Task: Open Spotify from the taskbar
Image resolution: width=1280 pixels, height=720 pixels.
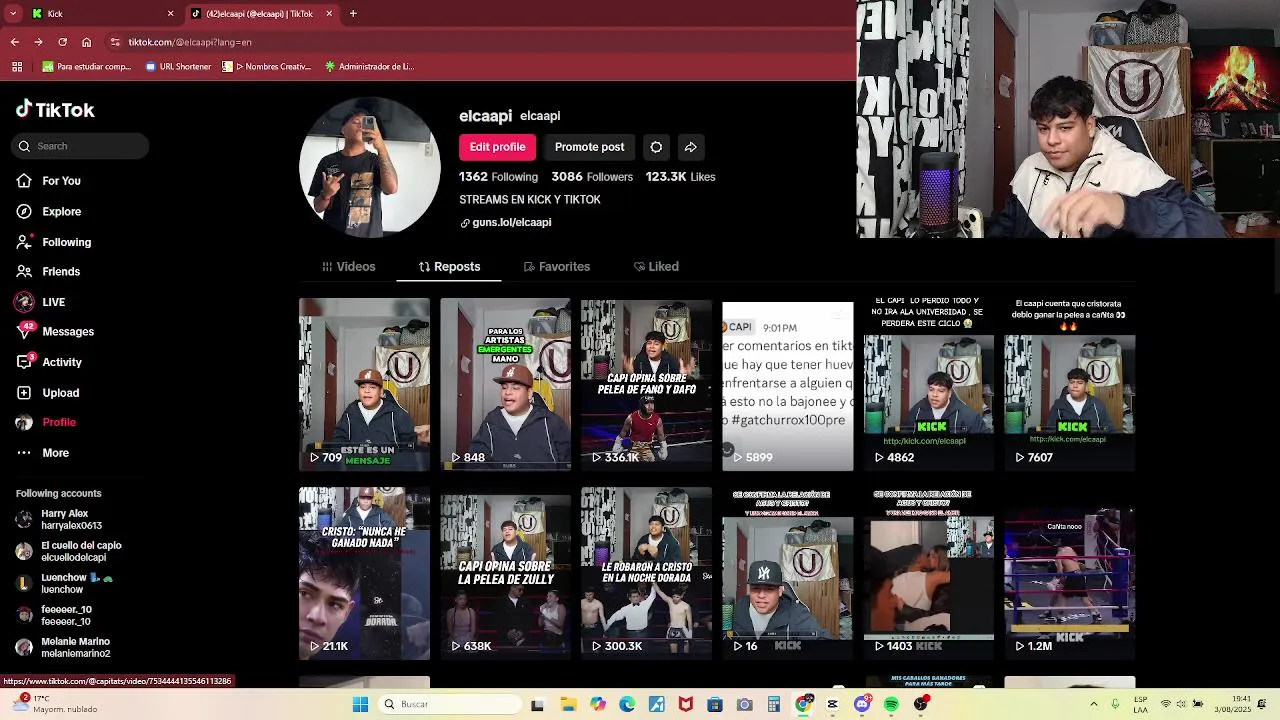Action: (891, 705)
